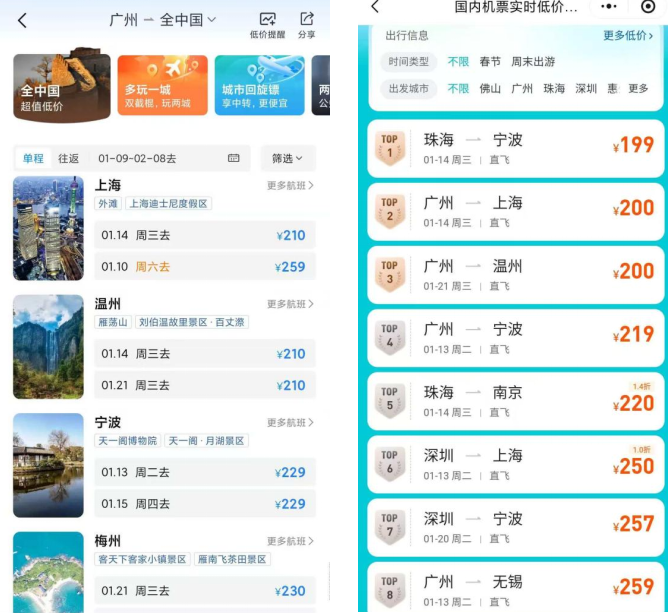668x615 pixels.
Task: Expand 更多 departure cities
Action: [x=638, y=89]
